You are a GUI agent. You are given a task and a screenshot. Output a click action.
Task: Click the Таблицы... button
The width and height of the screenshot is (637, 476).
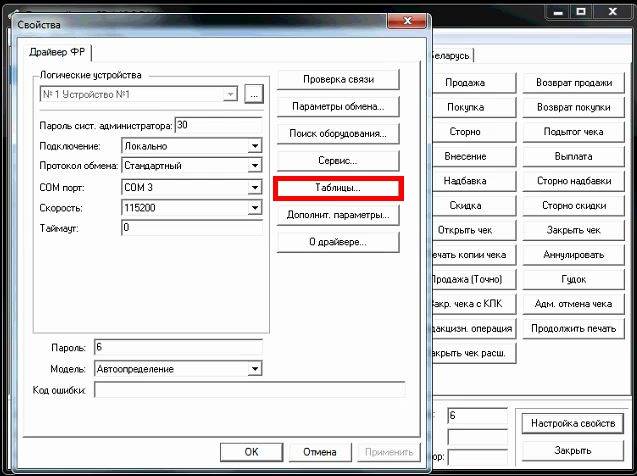click(x=337, y=188)
